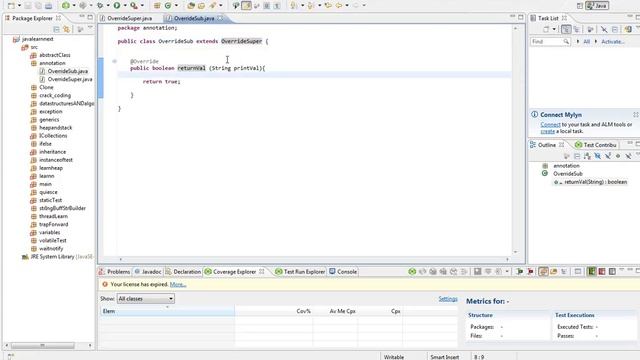Click the New Java Class toolbar icon
The image size is (640, 360).
168,6
